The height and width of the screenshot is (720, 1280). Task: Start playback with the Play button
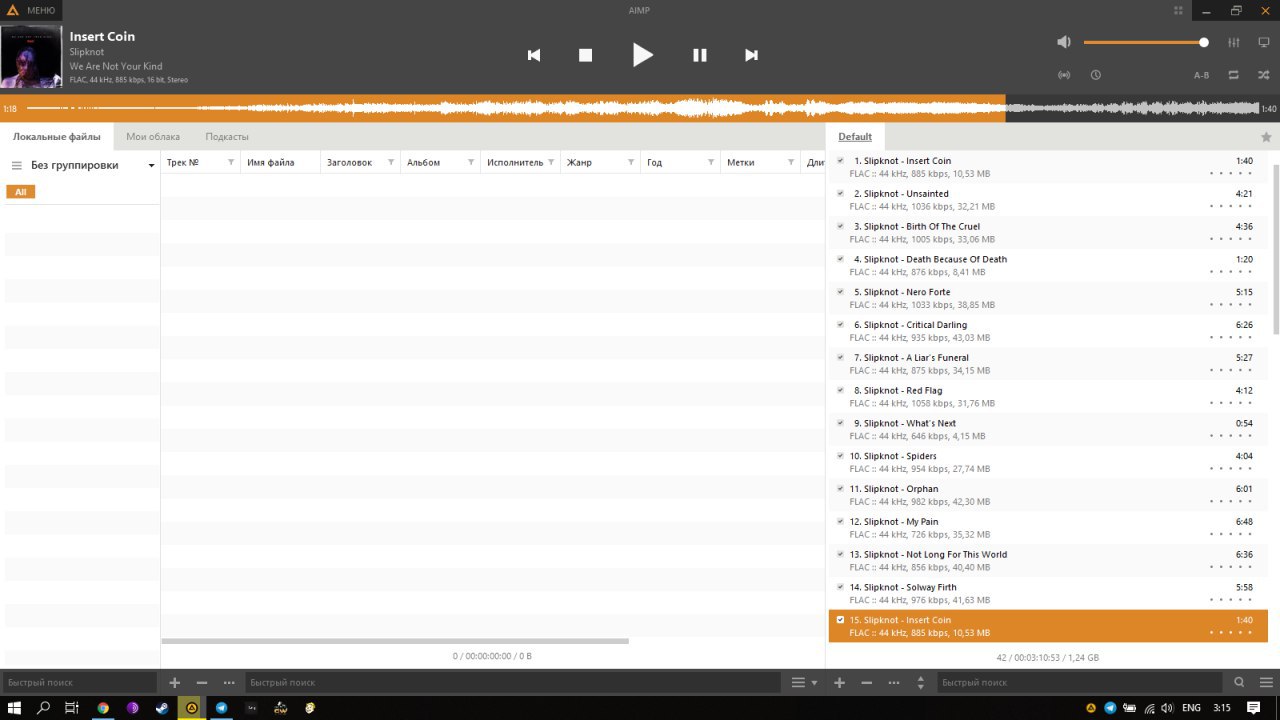point(643,55)
